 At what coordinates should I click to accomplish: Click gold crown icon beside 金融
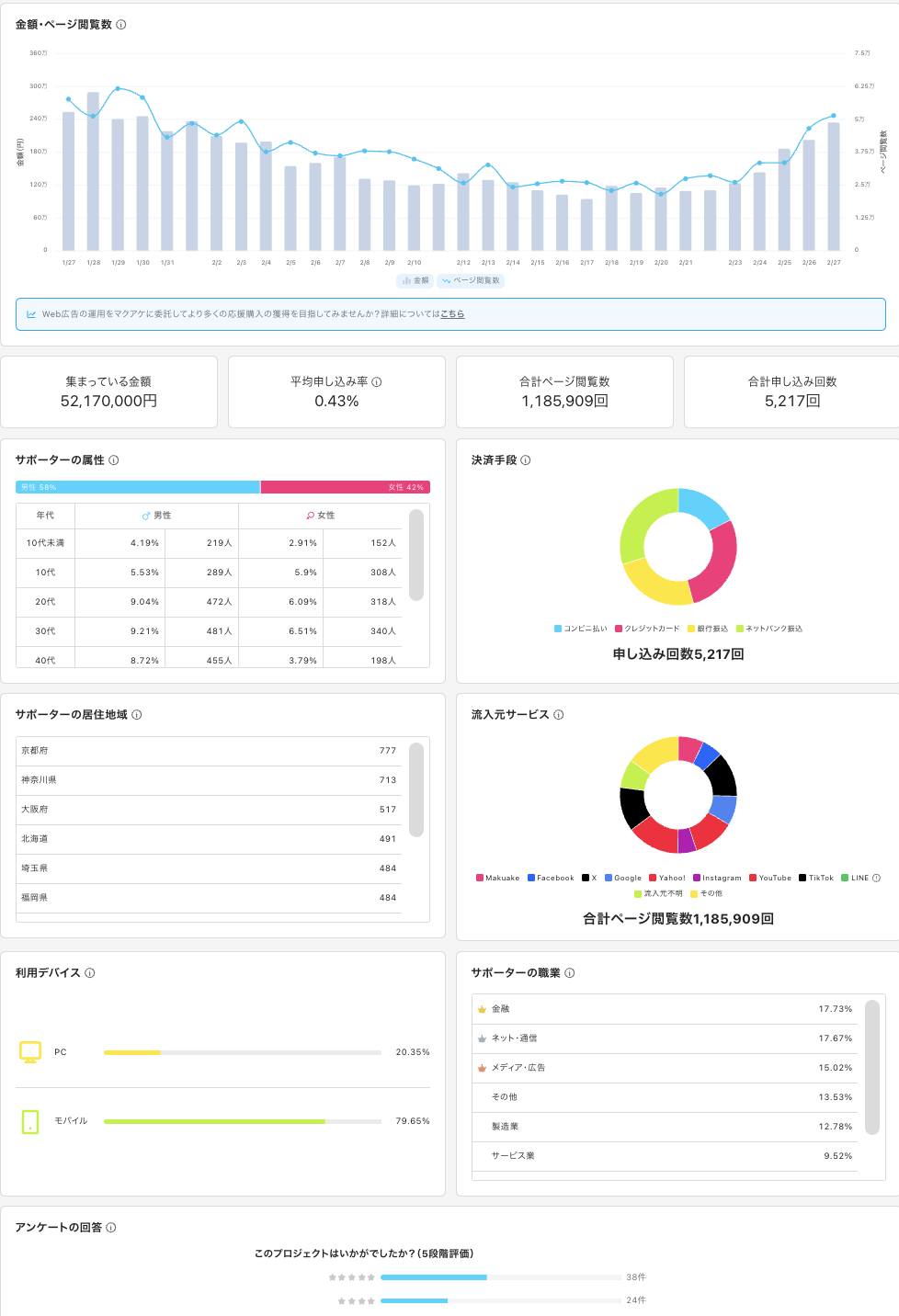[x=482, y=1009]
